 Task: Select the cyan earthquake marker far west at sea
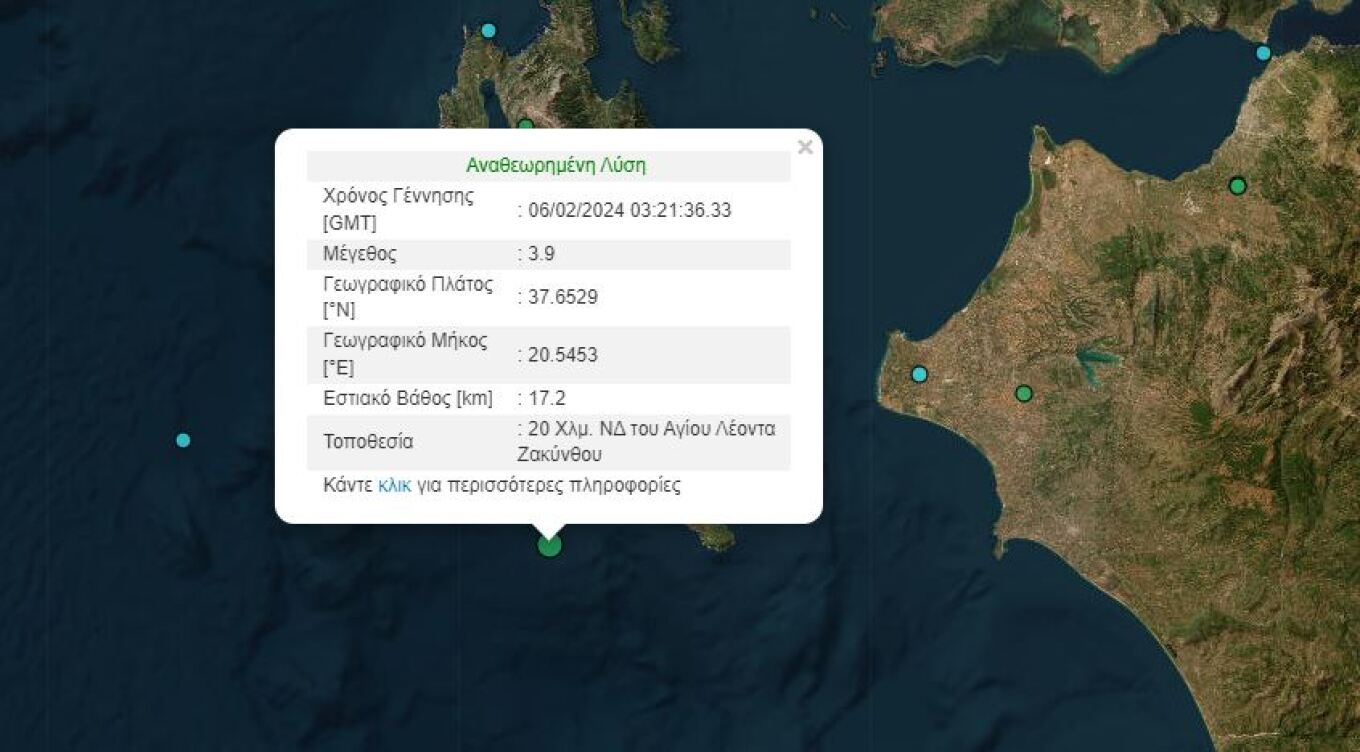pyautogui.click(x=183, y=440)
